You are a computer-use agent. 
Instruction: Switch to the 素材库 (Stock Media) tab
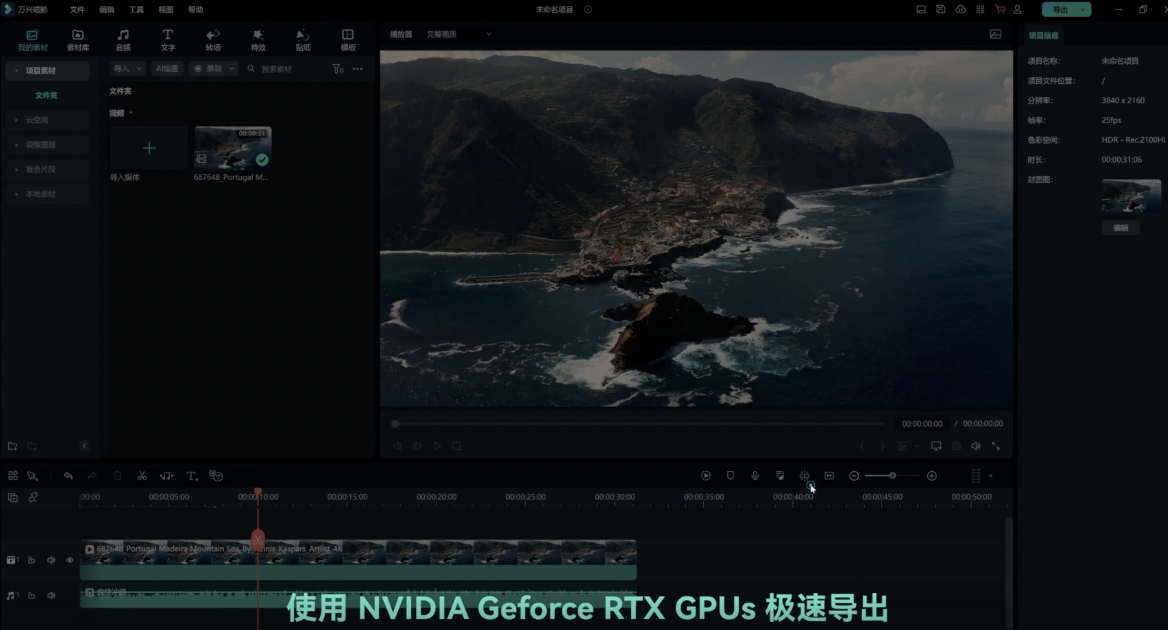(77, 39)
